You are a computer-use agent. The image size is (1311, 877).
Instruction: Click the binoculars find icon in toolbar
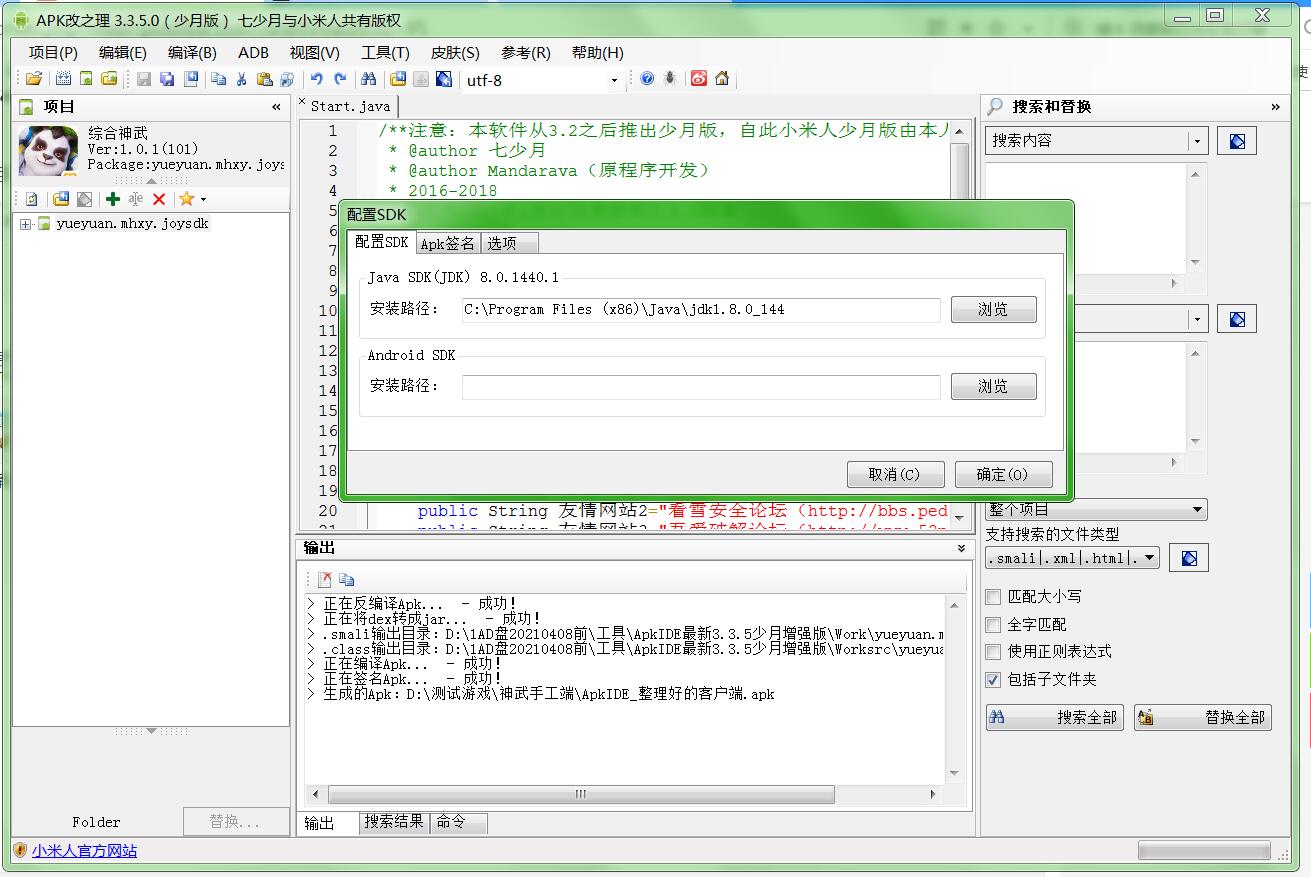pyautogui.click(x=368, y=79)
